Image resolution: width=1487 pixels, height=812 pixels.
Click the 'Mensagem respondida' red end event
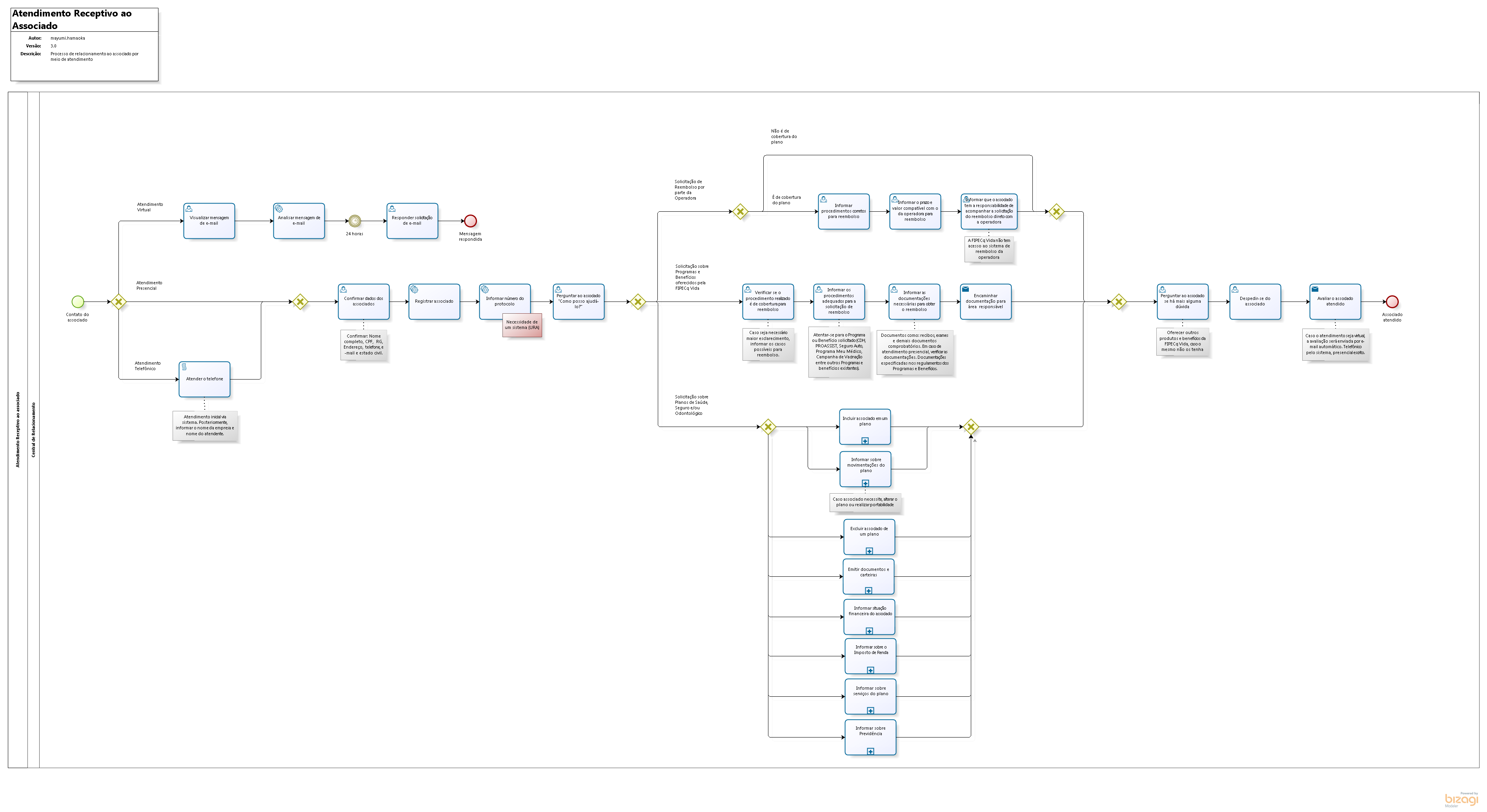coord(470,221)
